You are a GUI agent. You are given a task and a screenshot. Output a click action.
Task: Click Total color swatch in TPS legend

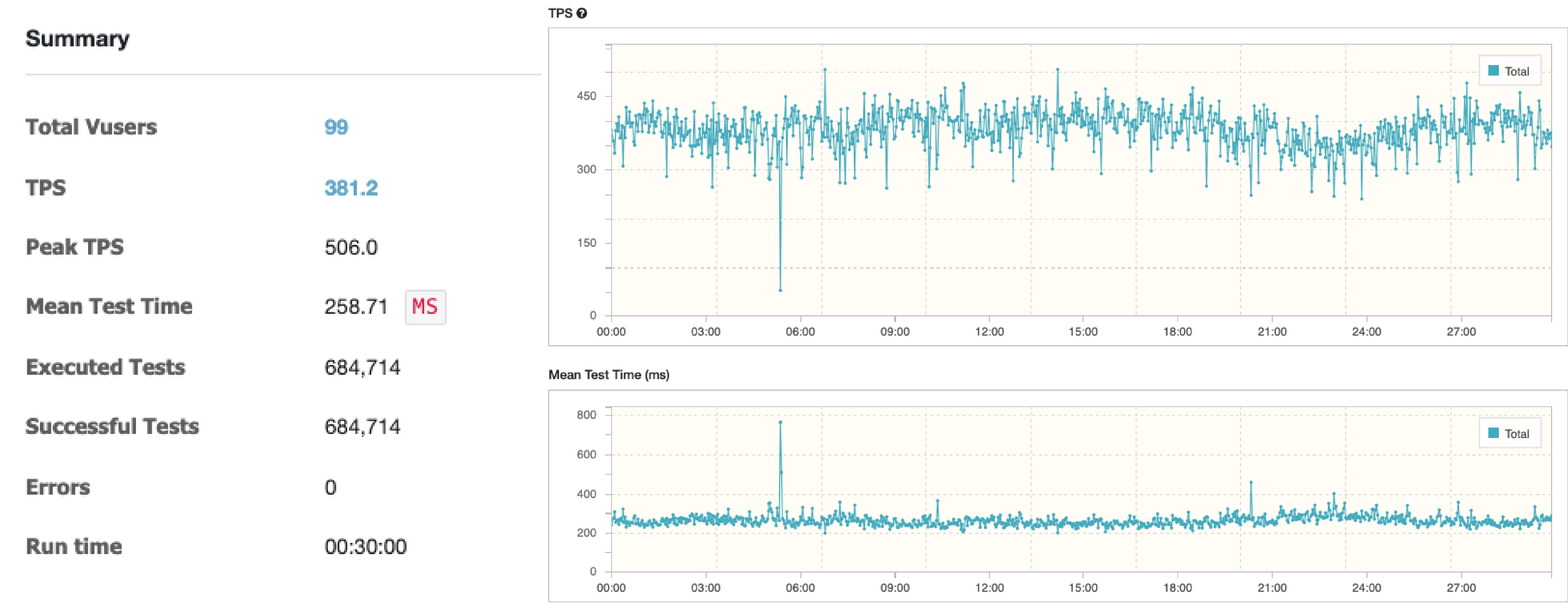[1493, 71]
